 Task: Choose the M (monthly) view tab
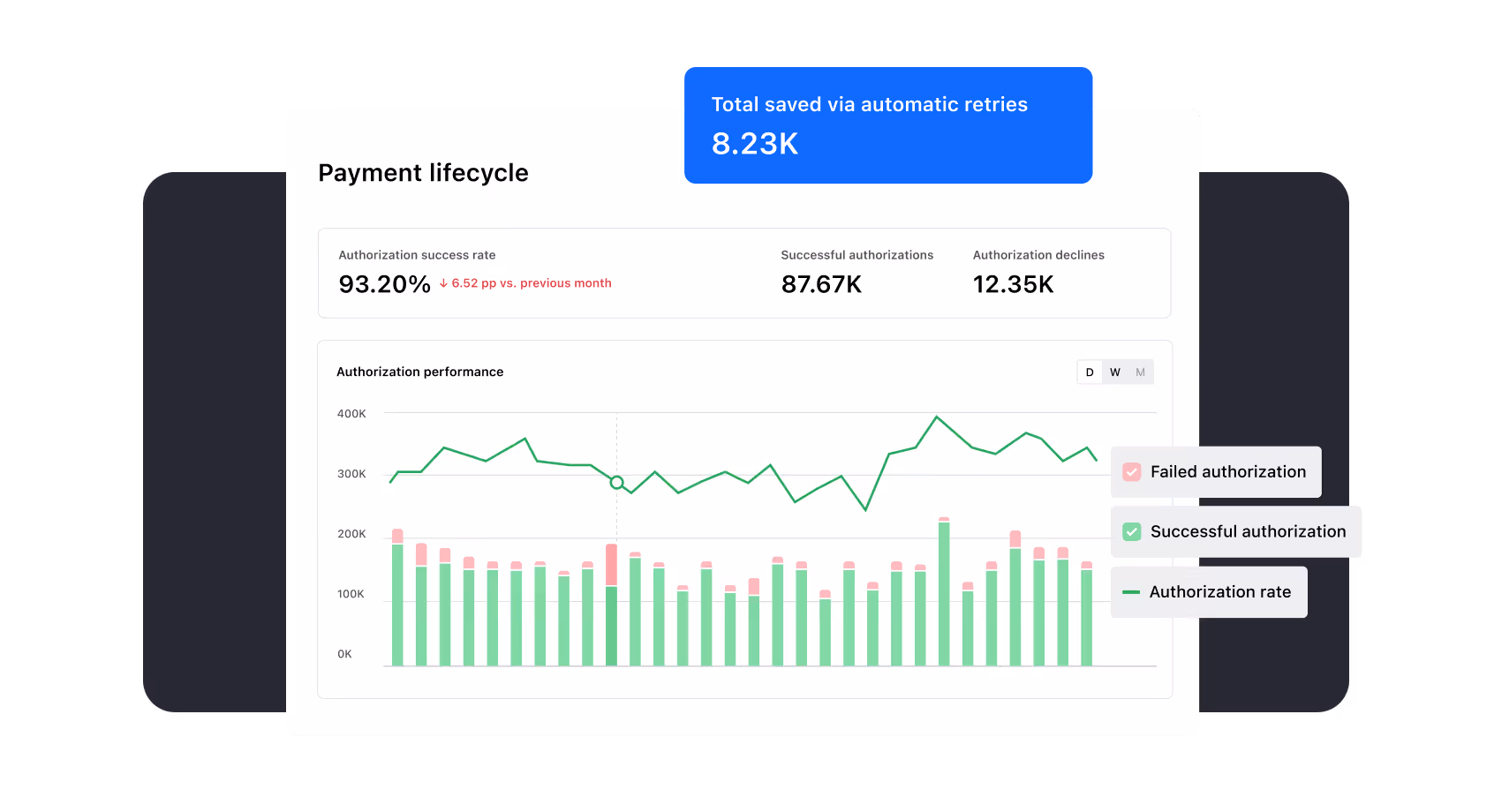tap(1140, 372)
